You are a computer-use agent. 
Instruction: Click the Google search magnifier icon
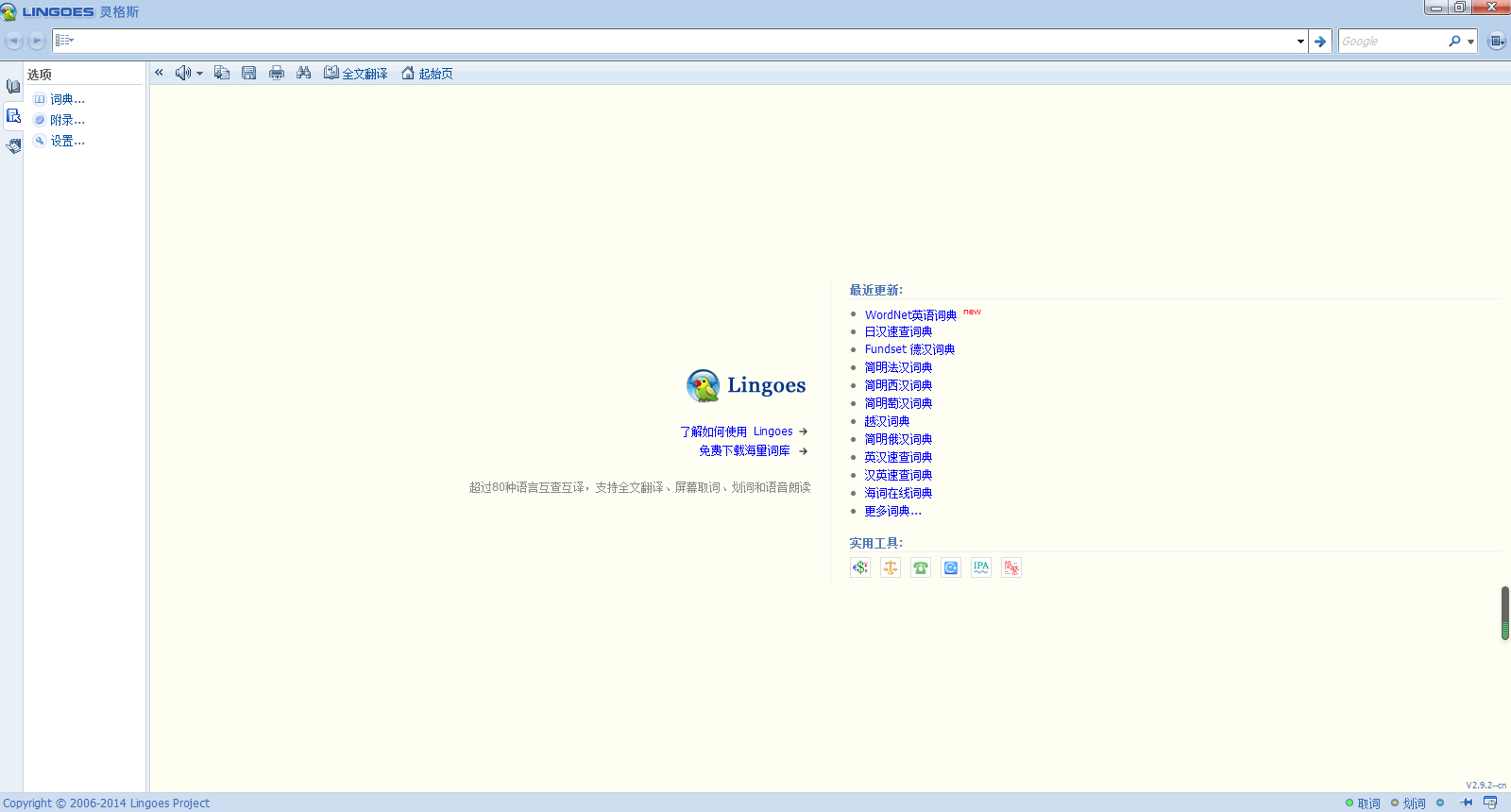(x=1454, y=41)
